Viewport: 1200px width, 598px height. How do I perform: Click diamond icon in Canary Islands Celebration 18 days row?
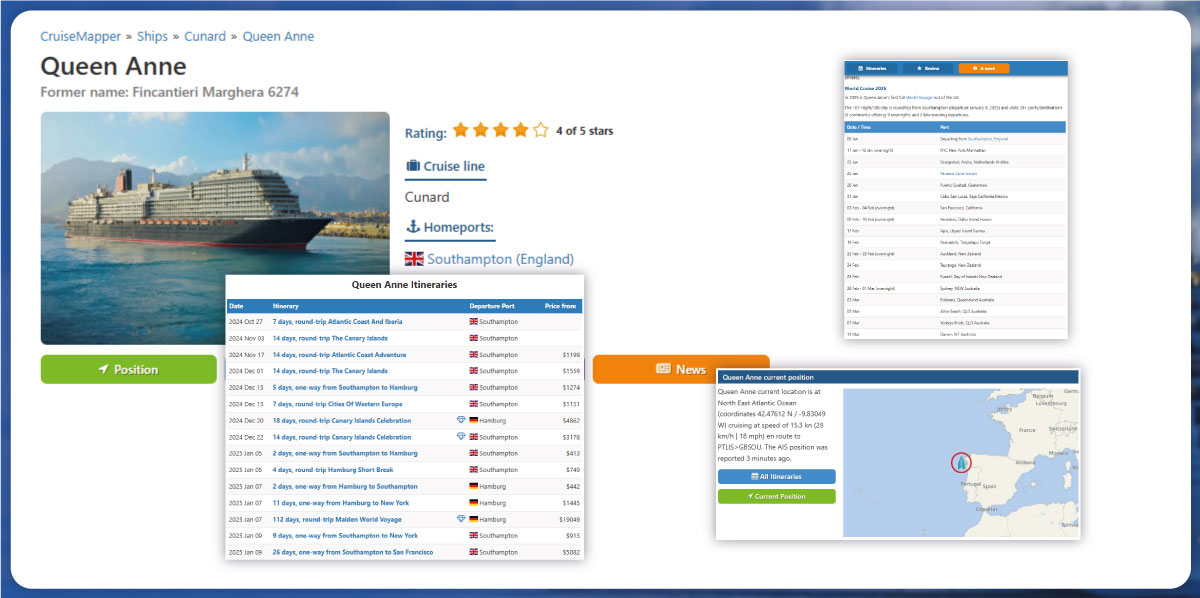pyautogui.click(x=461, y=421)
